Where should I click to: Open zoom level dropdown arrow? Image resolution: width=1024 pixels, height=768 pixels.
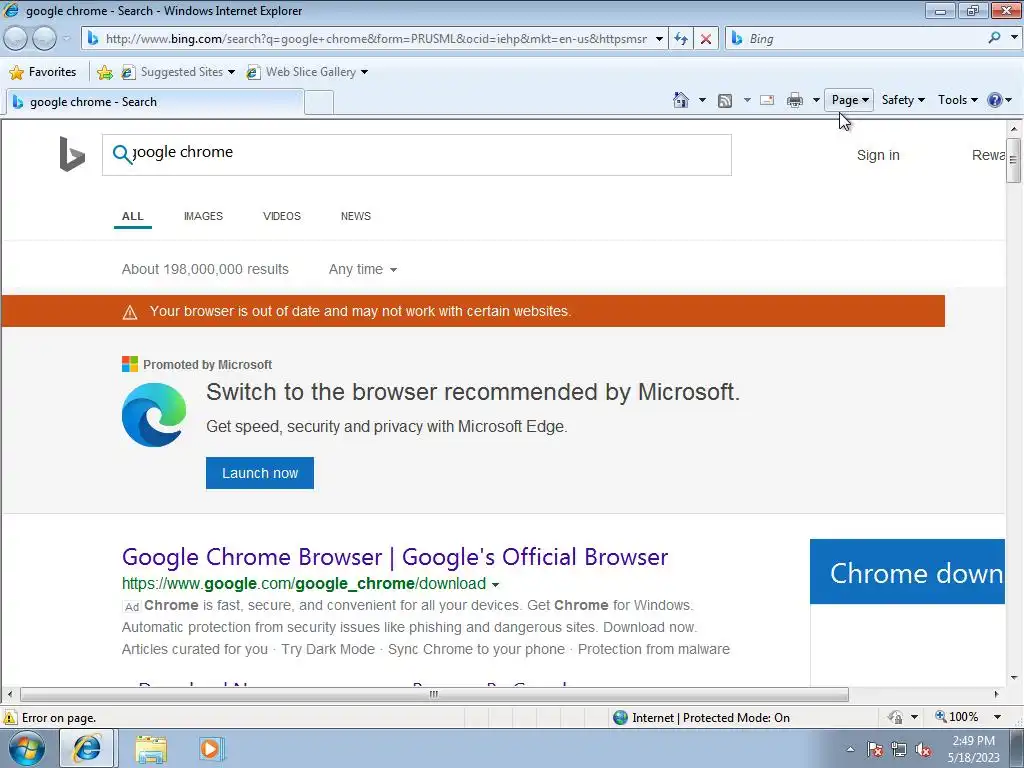coord(997,717)
